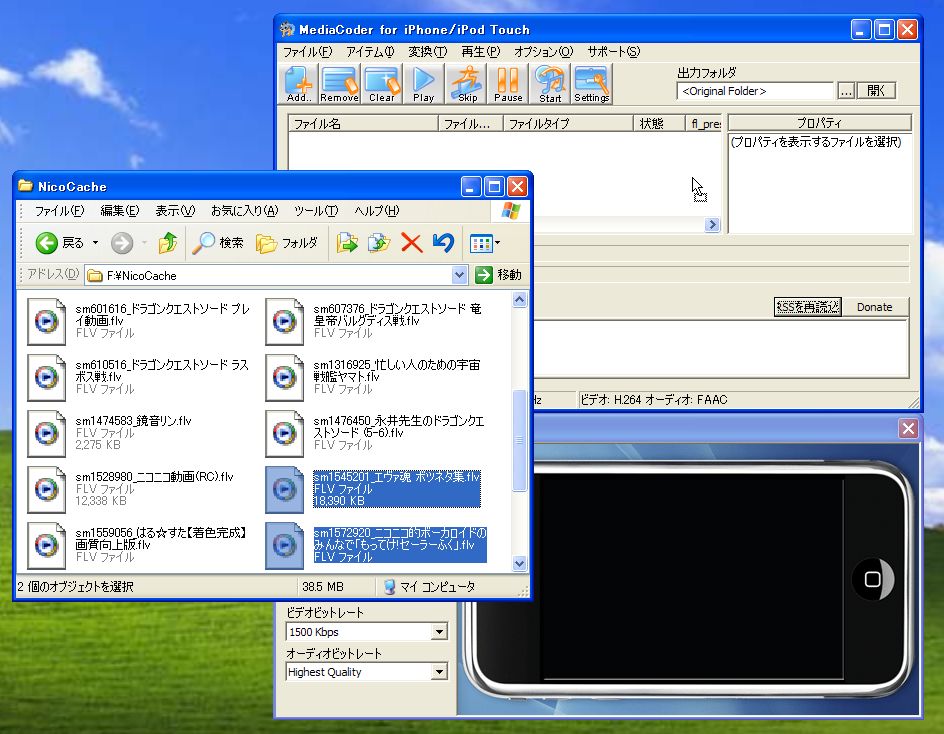Click the 状態 column header
The height and width of the screenshot is (734, 944).
click(660, 123)
